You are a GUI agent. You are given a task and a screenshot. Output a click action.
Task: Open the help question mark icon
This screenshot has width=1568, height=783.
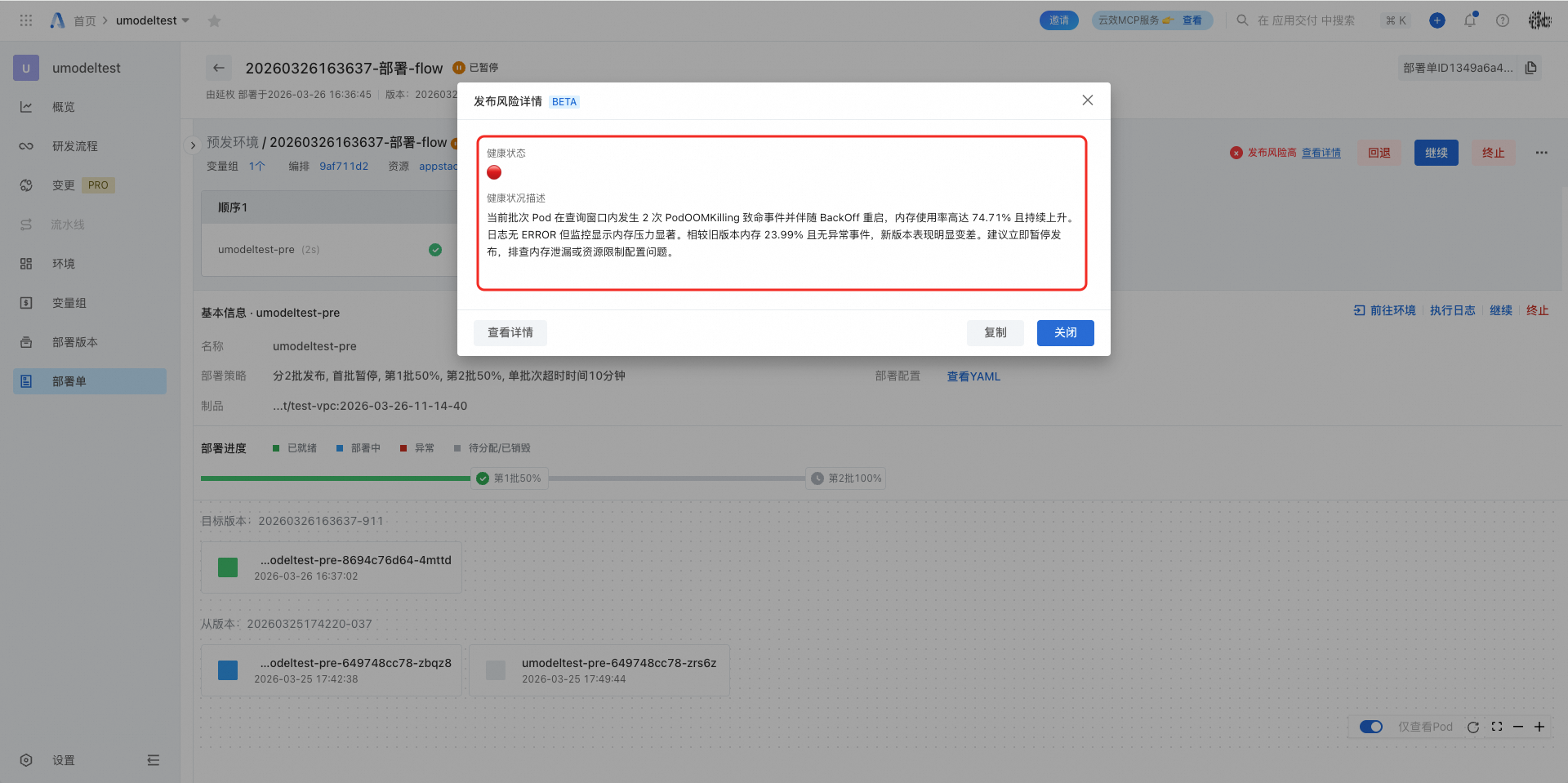(x=1503, y=20)
